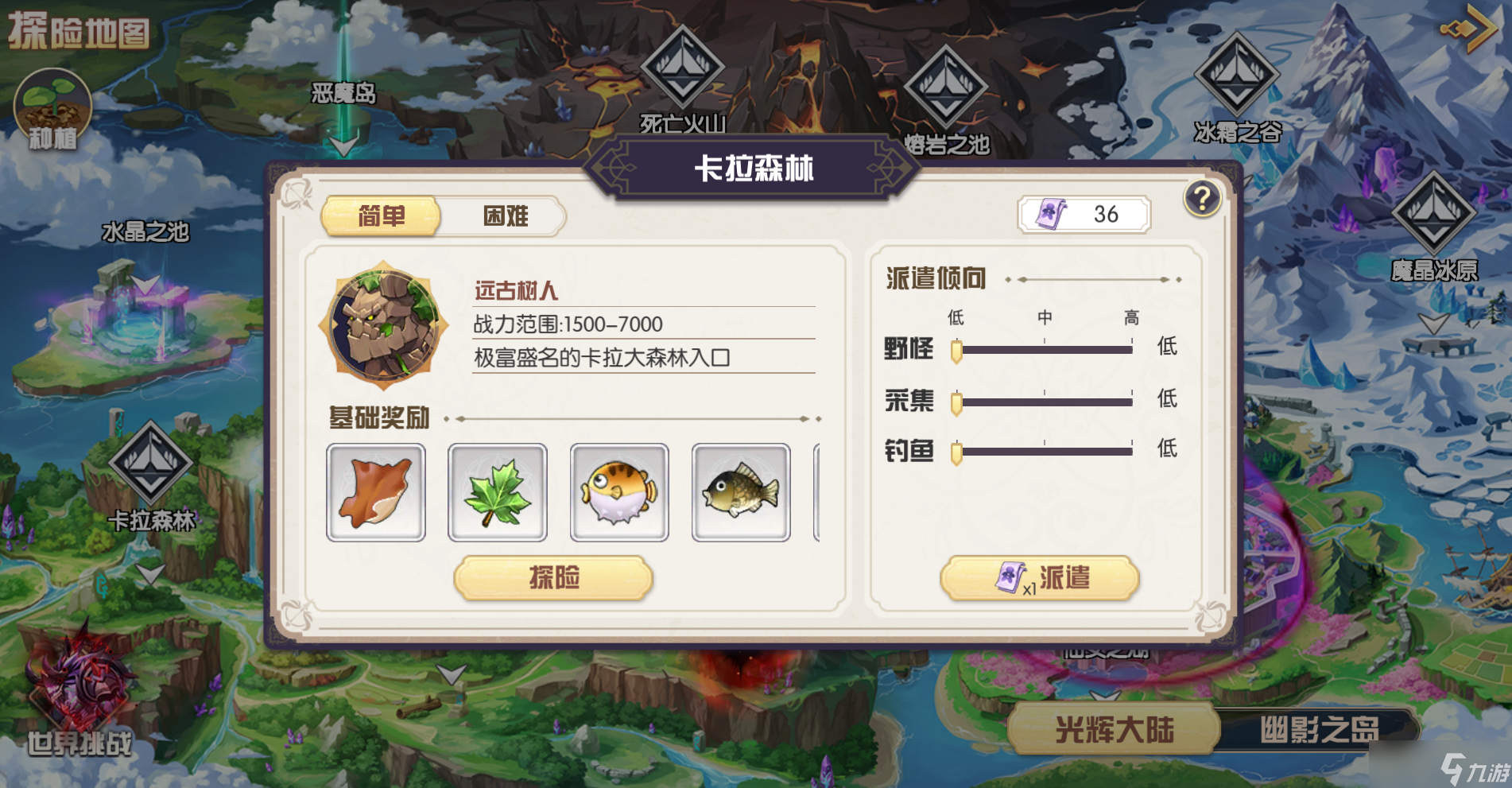1512x788 pixels.
Task: Switch difficulty to 困难
Action: [506, 216]
